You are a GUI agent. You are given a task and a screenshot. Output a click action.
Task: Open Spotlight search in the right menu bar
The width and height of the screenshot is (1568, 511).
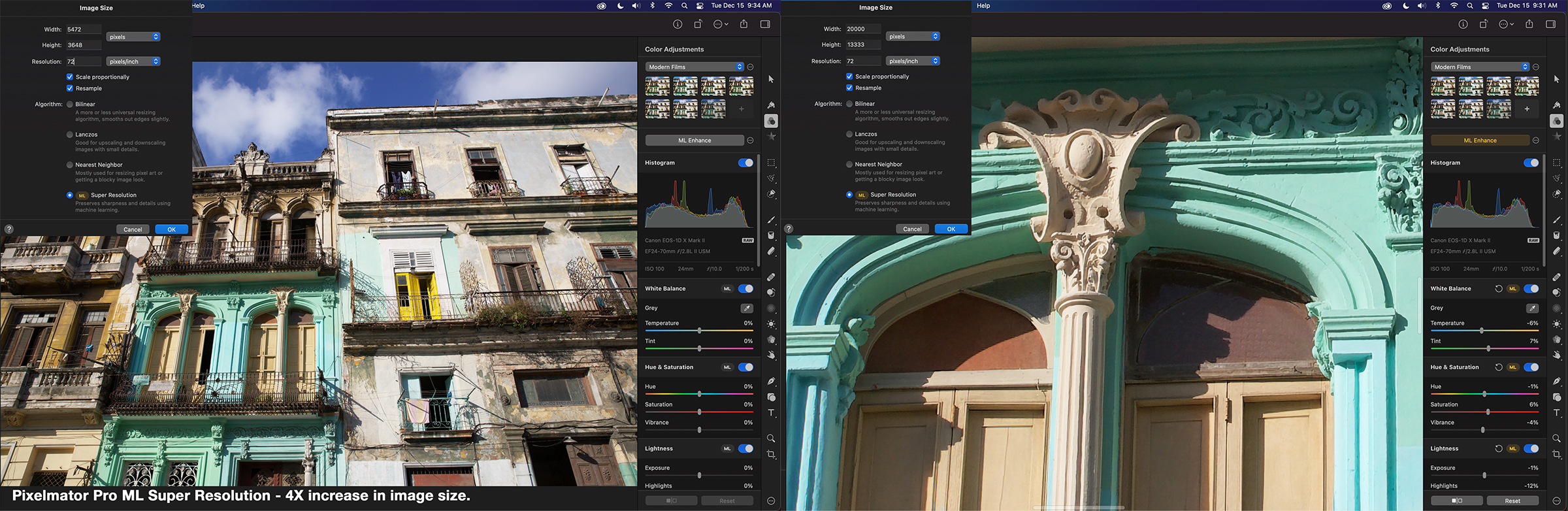click(x=1469, y=6)
